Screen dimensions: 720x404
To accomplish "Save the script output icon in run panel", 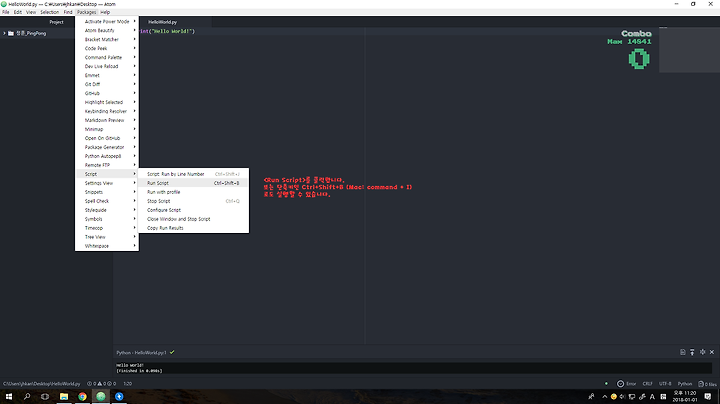I will [682, 352].
